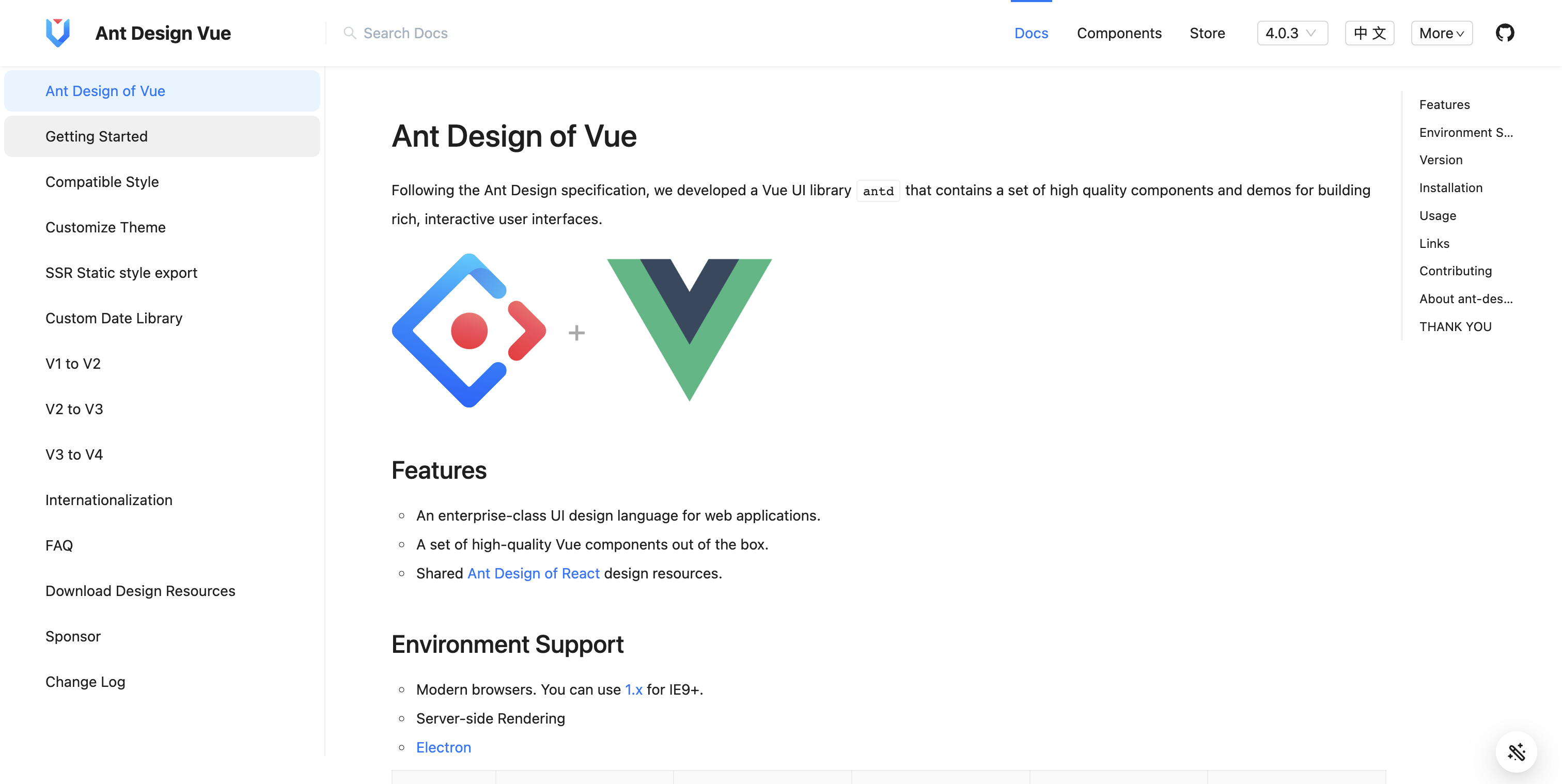Open the Change Log sidebar entry
The height and width of the screenshot is (784, 1562).
click(x=86, y=682)
